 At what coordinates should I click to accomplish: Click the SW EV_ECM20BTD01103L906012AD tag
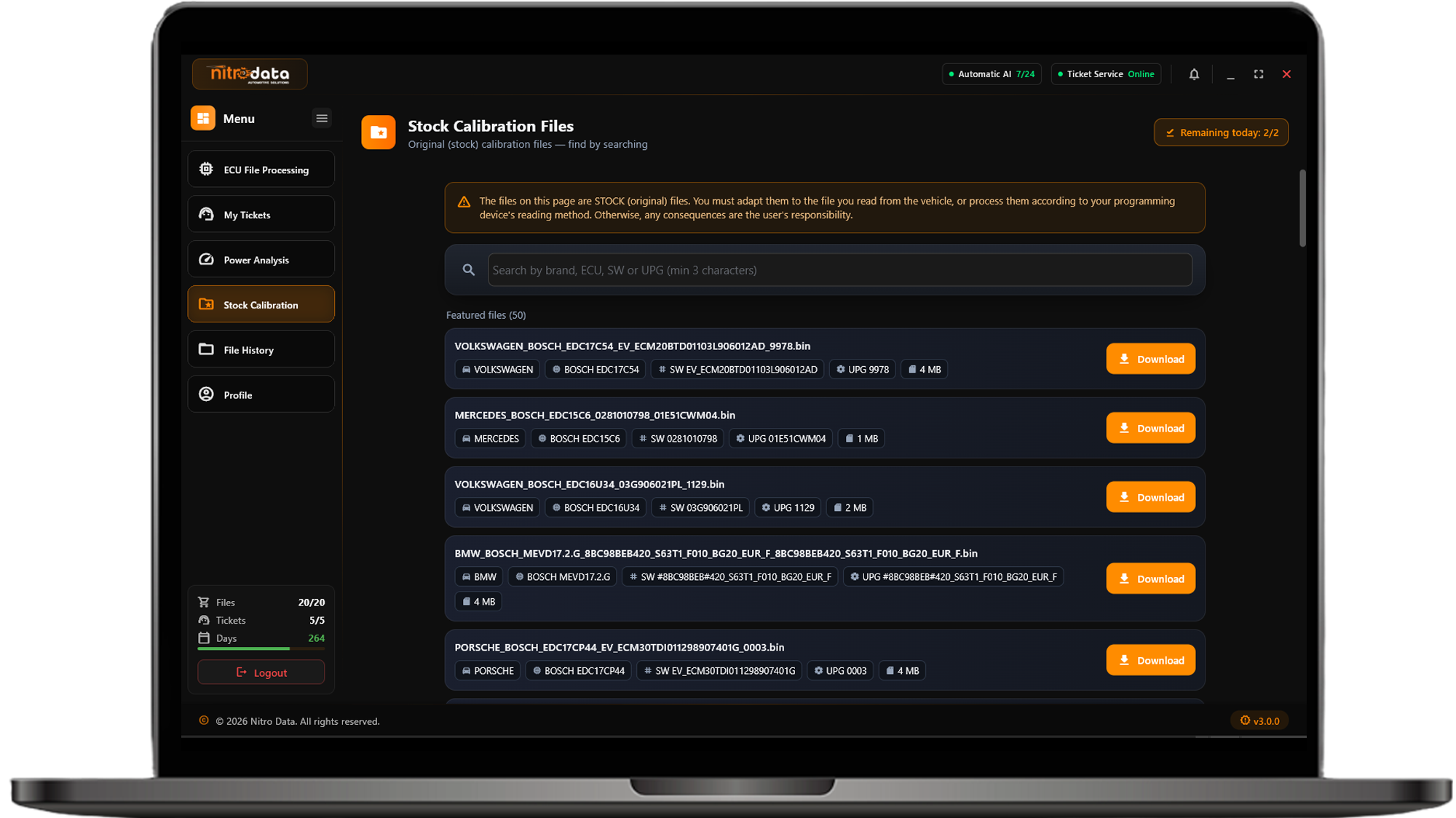737,370
